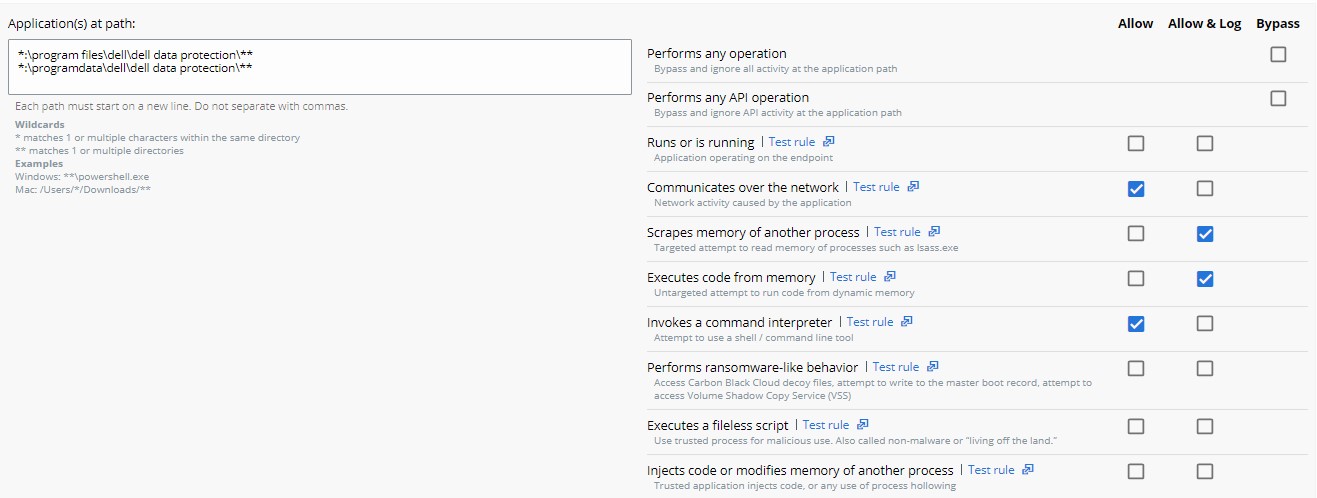1317x498 pixels.
Task: Open Test rule link for Executes a fileless script
Action: [826, 425]
